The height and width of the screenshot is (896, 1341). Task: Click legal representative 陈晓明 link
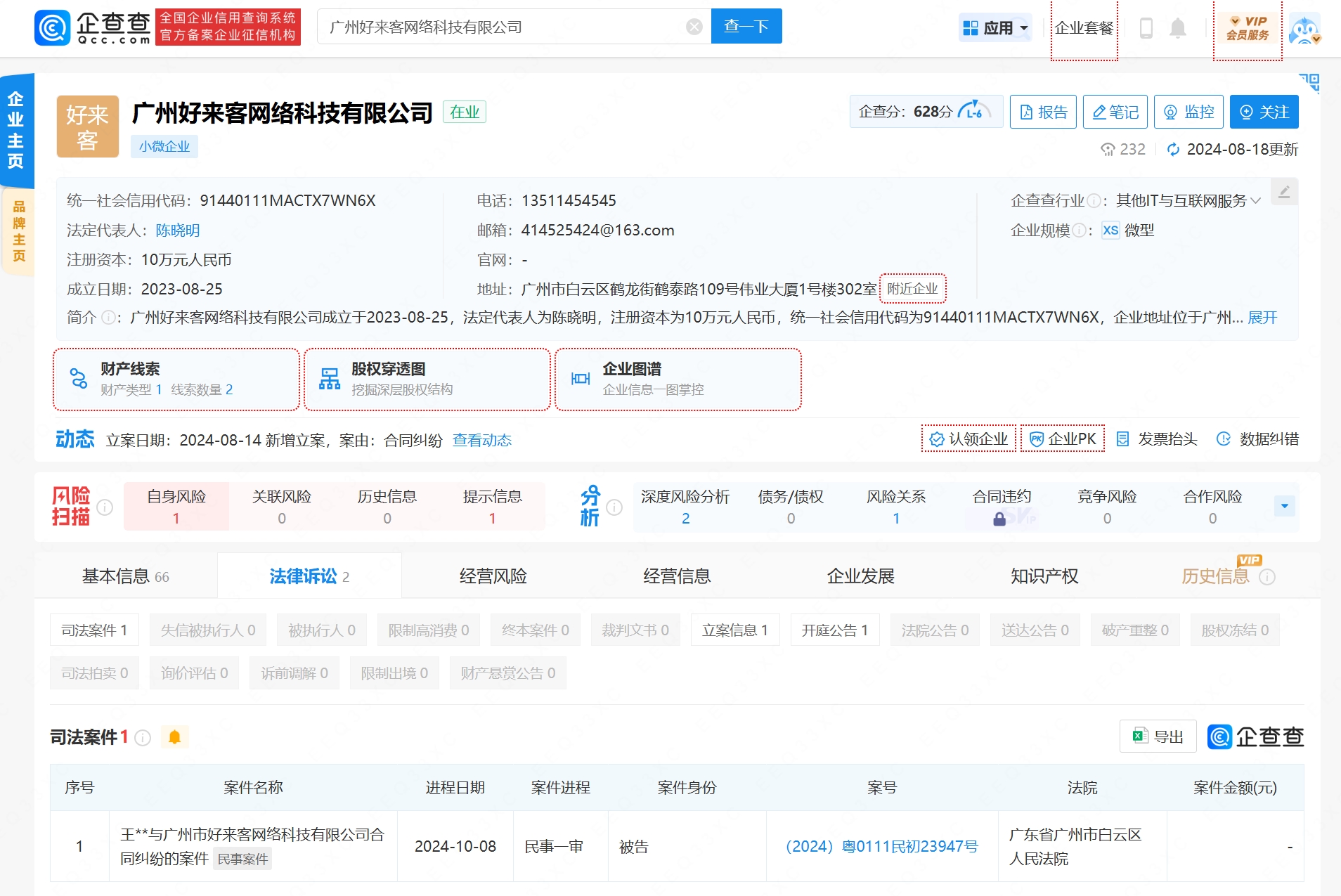(178, 231)
